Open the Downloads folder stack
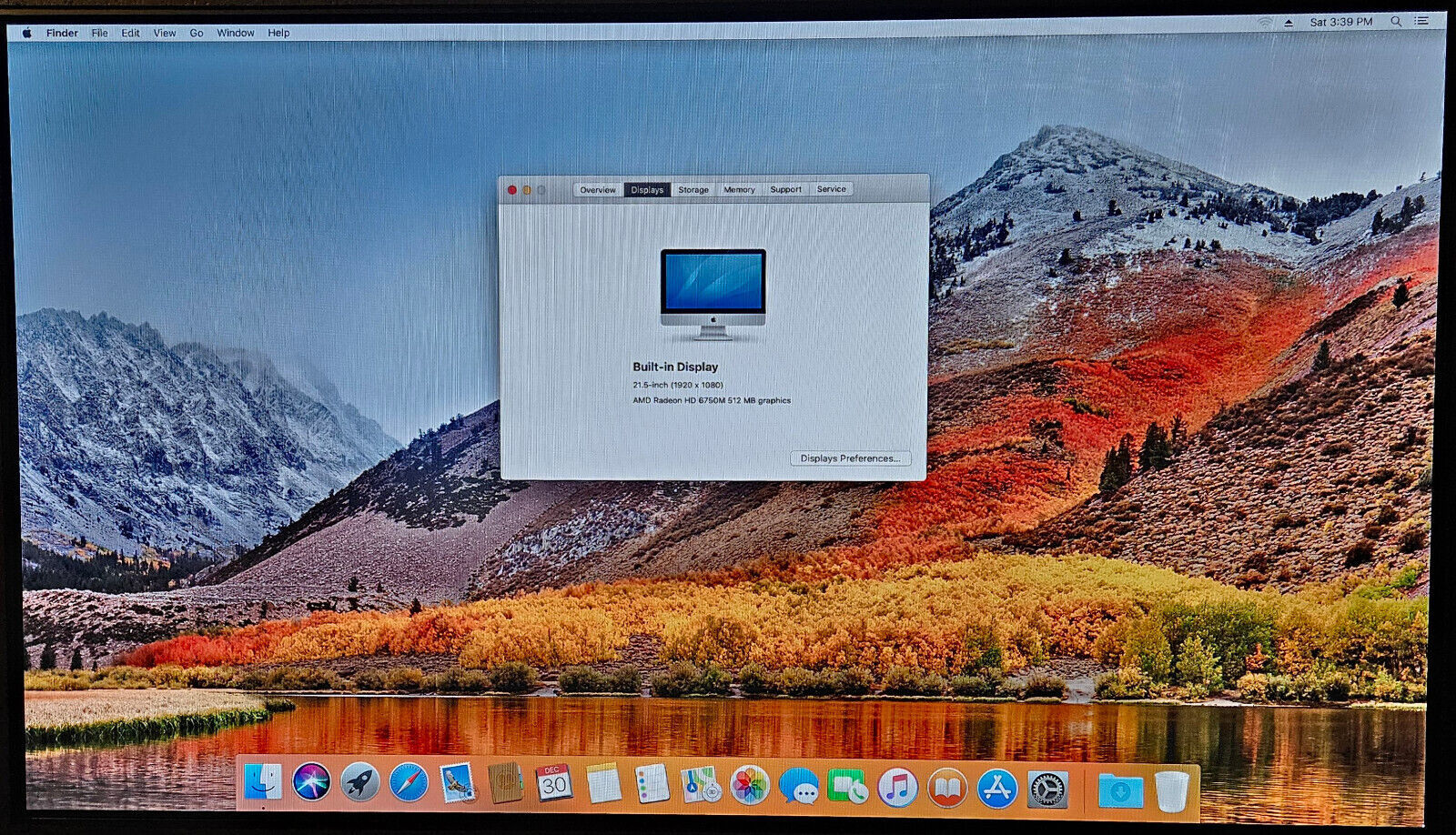This screenshot has width=1456, height=835. click(x=1120, y=790)
